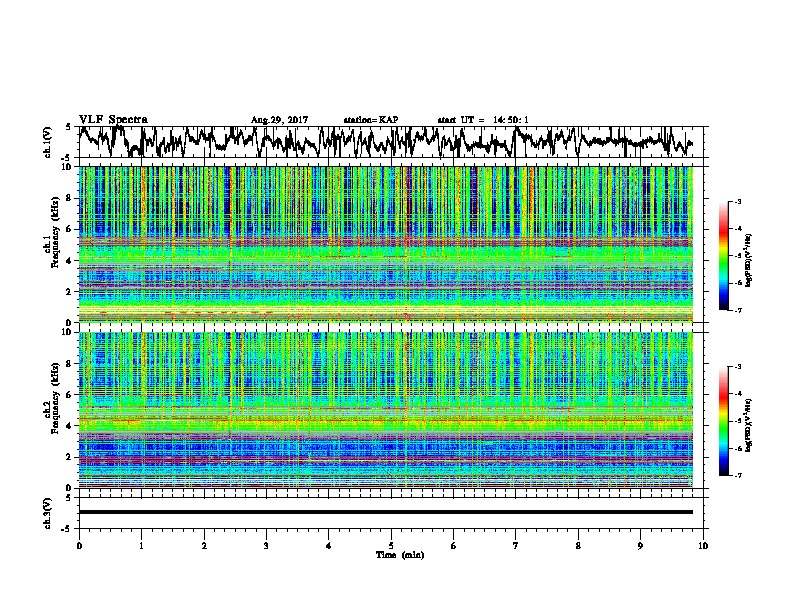792x612 pixels.
Task: Click time axis tick label '7'
Action: (x=516, y=546)
